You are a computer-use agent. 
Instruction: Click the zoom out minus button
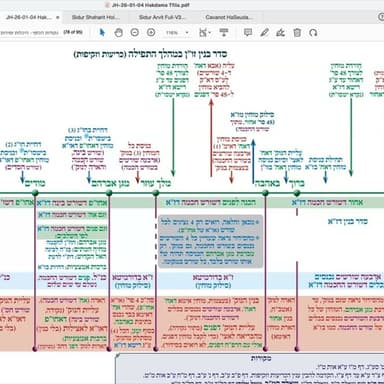135,32
